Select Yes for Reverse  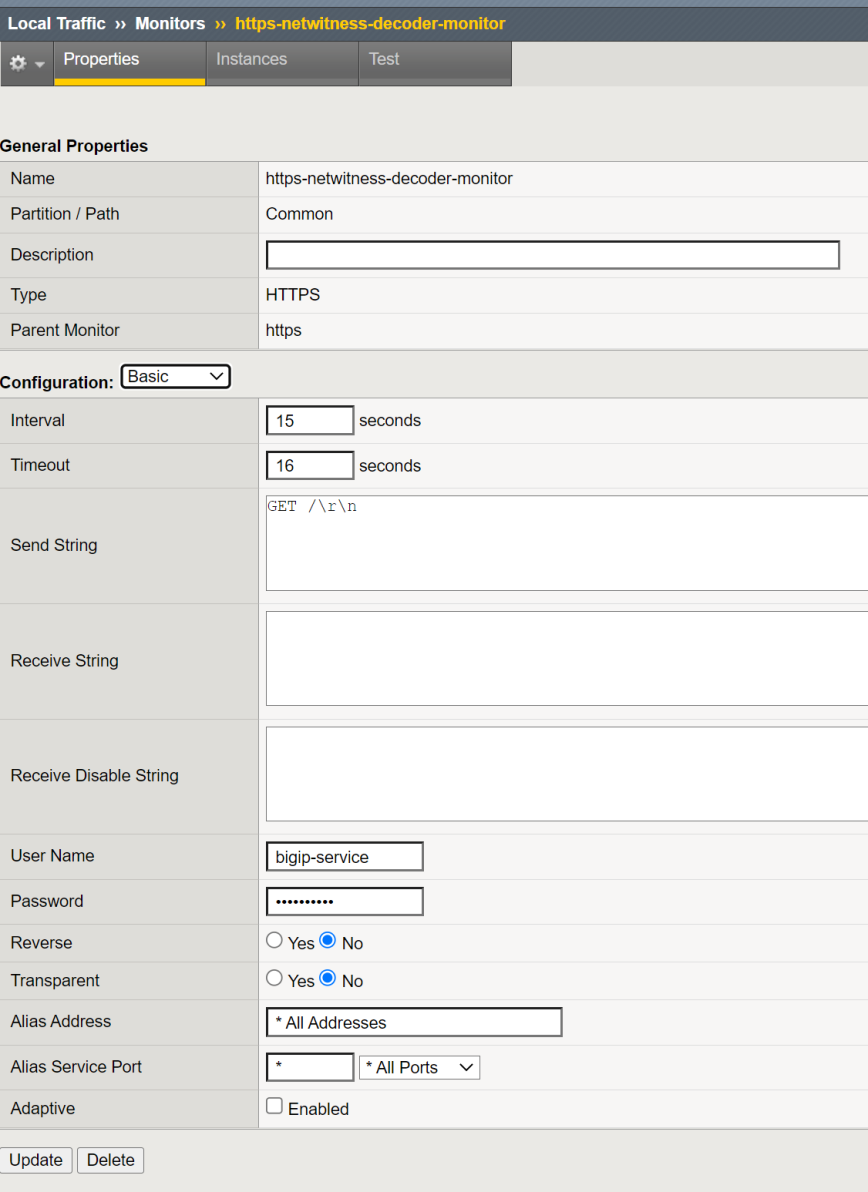tap(274, 941)
